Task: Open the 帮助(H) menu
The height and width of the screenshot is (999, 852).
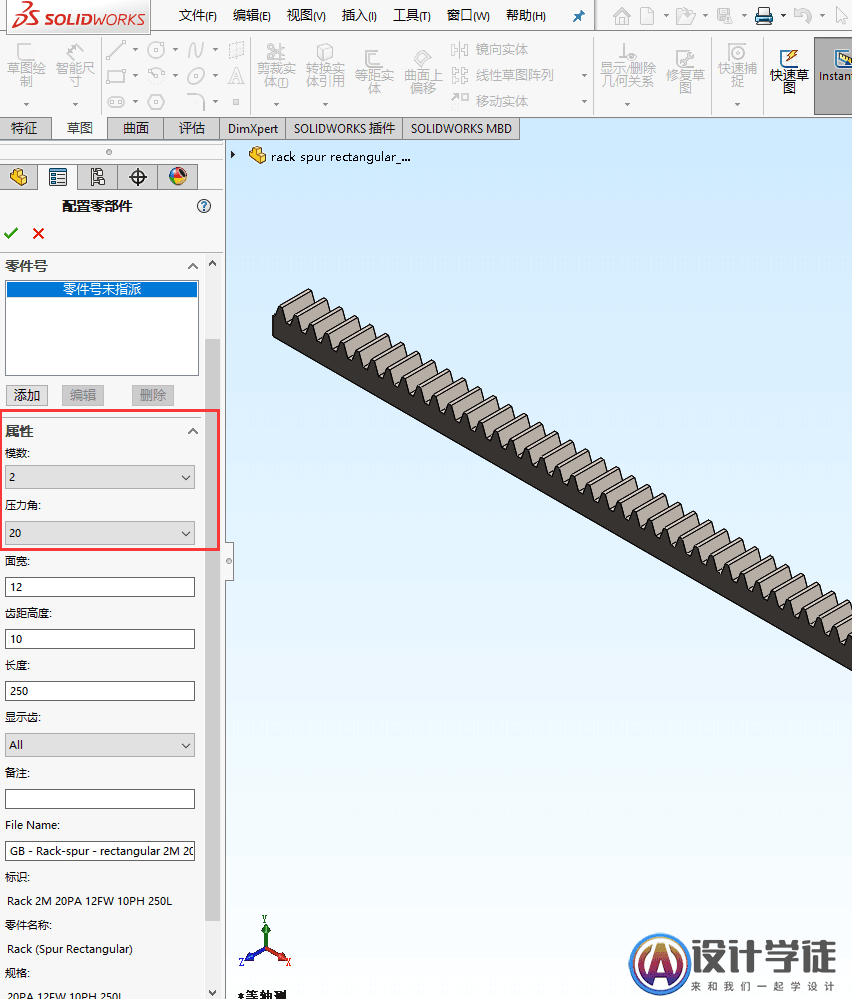Action: coord(526,15)
